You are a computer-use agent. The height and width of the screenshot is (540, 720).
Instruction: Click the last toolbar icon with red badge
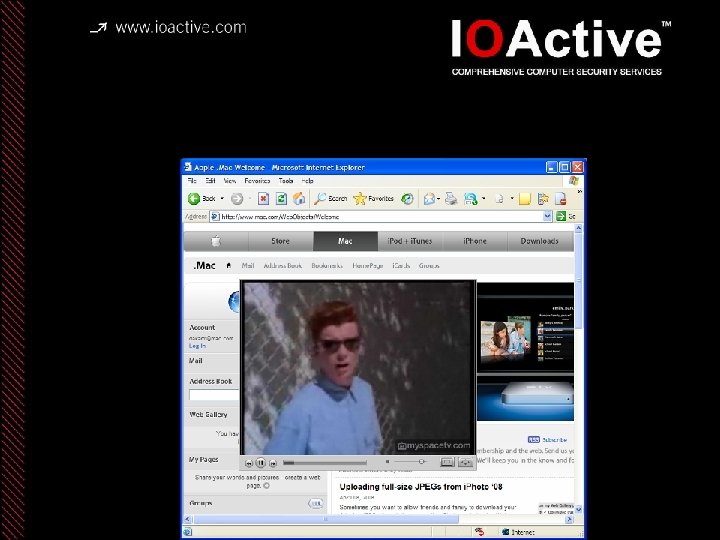[560, 199]
